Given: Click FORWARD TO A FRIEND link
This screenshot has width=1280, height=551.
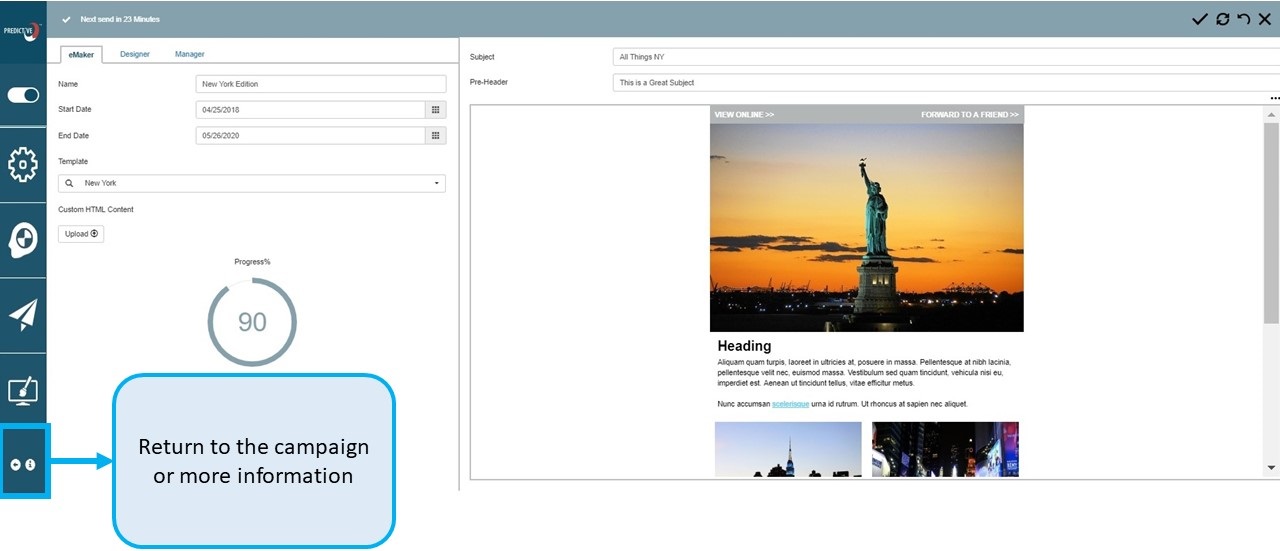Looking at the screenshot, I should (969, 115).
